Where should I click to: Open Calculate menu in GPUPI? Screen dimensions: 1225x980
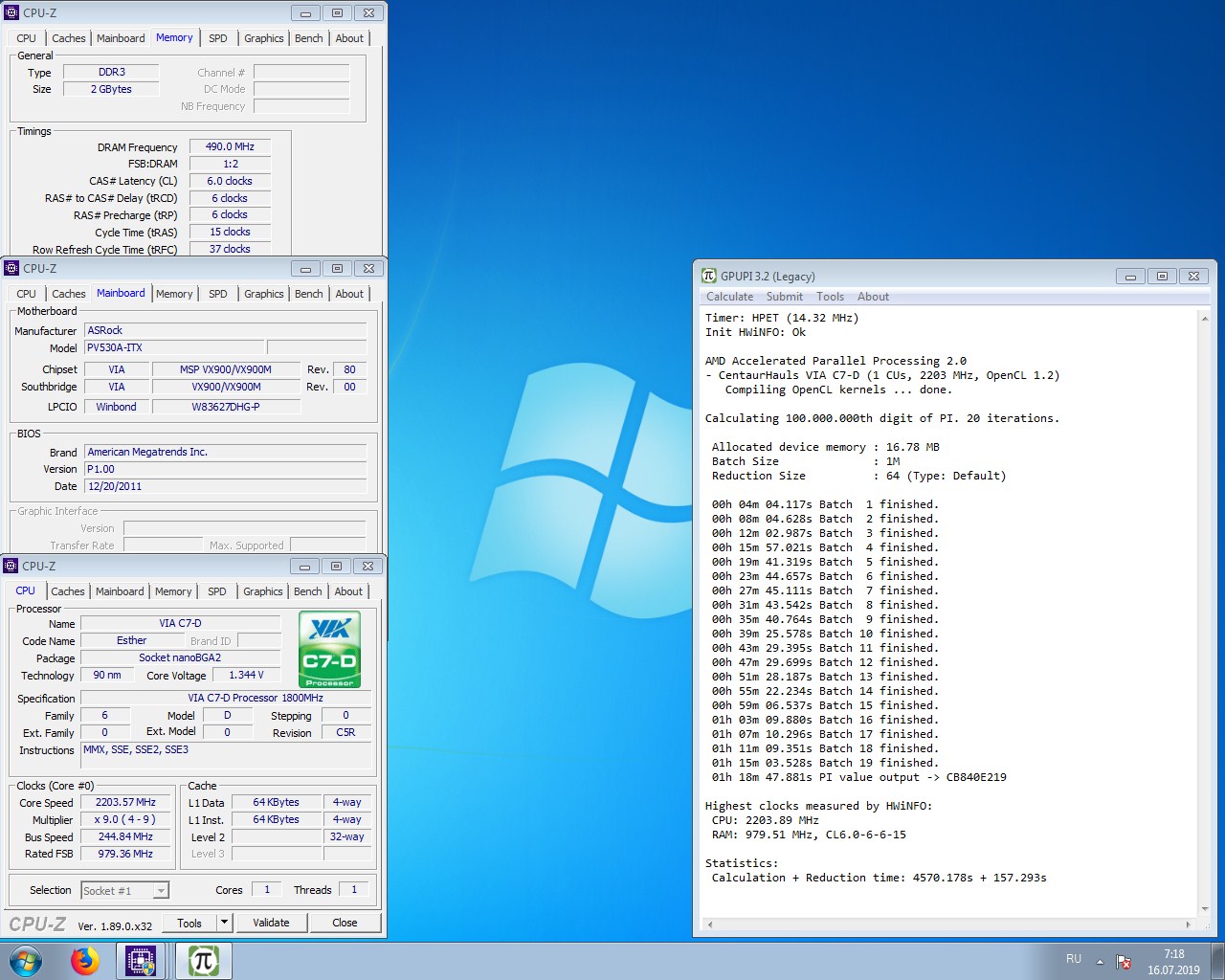(729, 297)
